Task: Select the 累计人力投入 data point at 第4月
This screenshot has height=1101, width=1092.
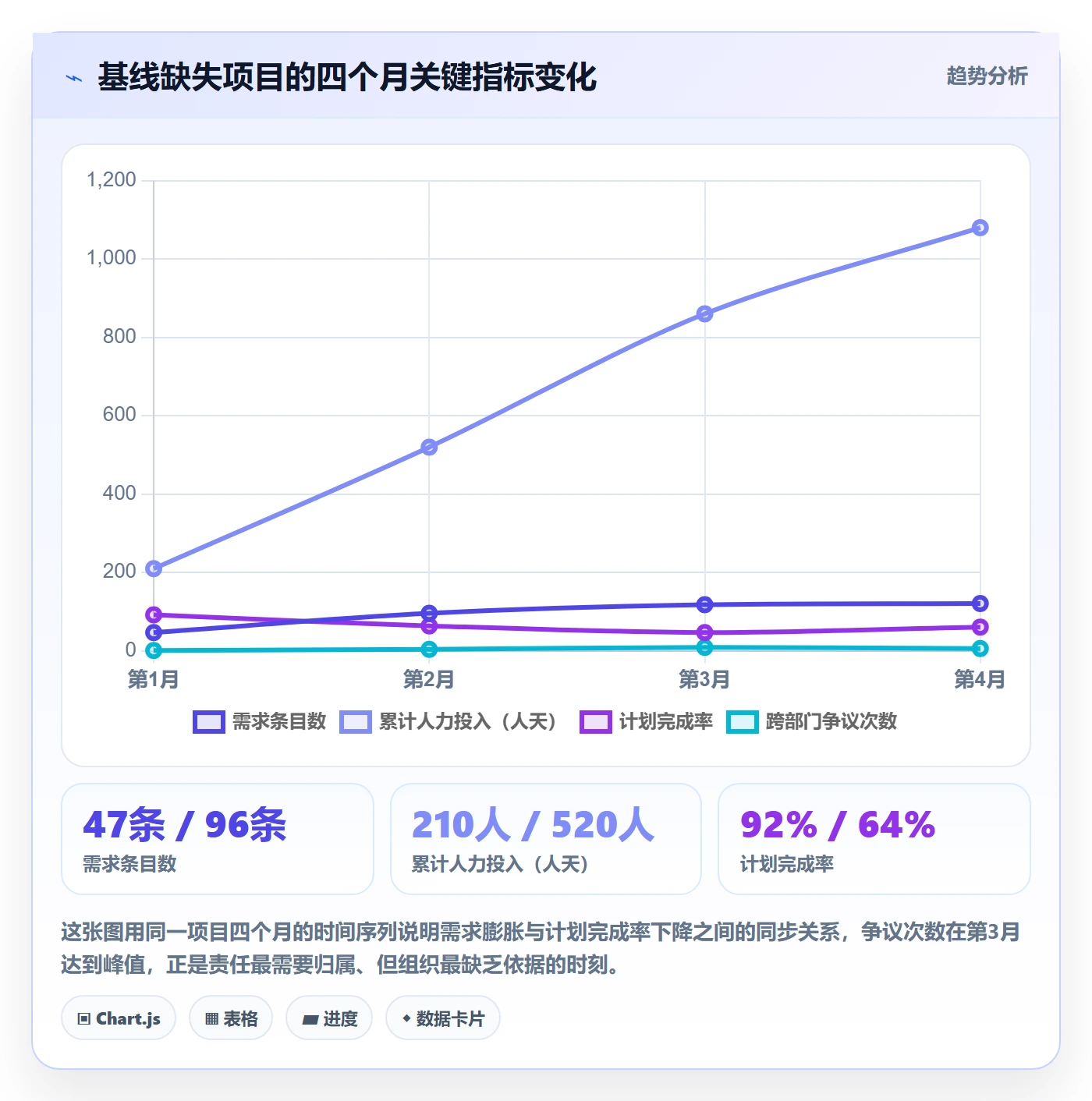Action: click(x=980, y=228)
